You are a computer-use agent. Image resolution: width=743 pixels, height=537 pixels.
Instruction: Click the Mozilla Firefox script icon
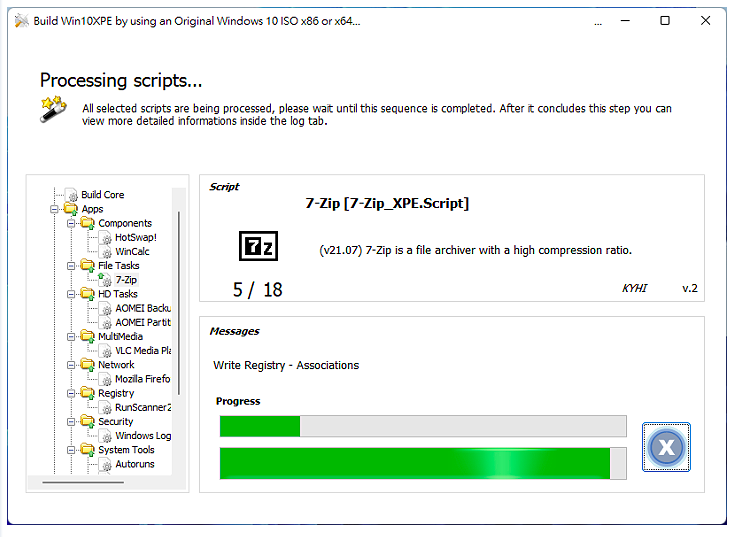(x=106, y=380)
